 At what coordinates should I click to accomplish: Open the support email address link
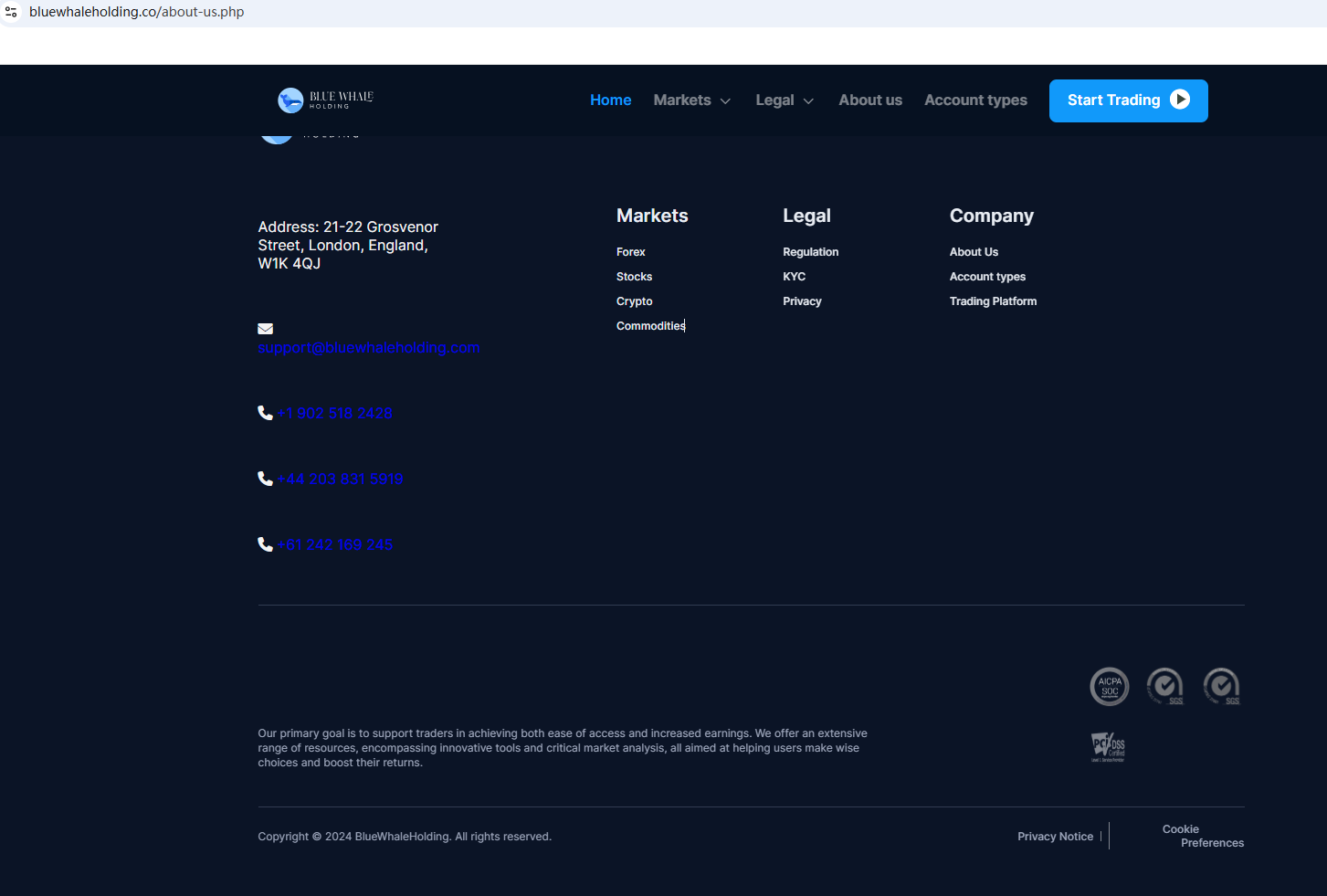tap(368, 348)
